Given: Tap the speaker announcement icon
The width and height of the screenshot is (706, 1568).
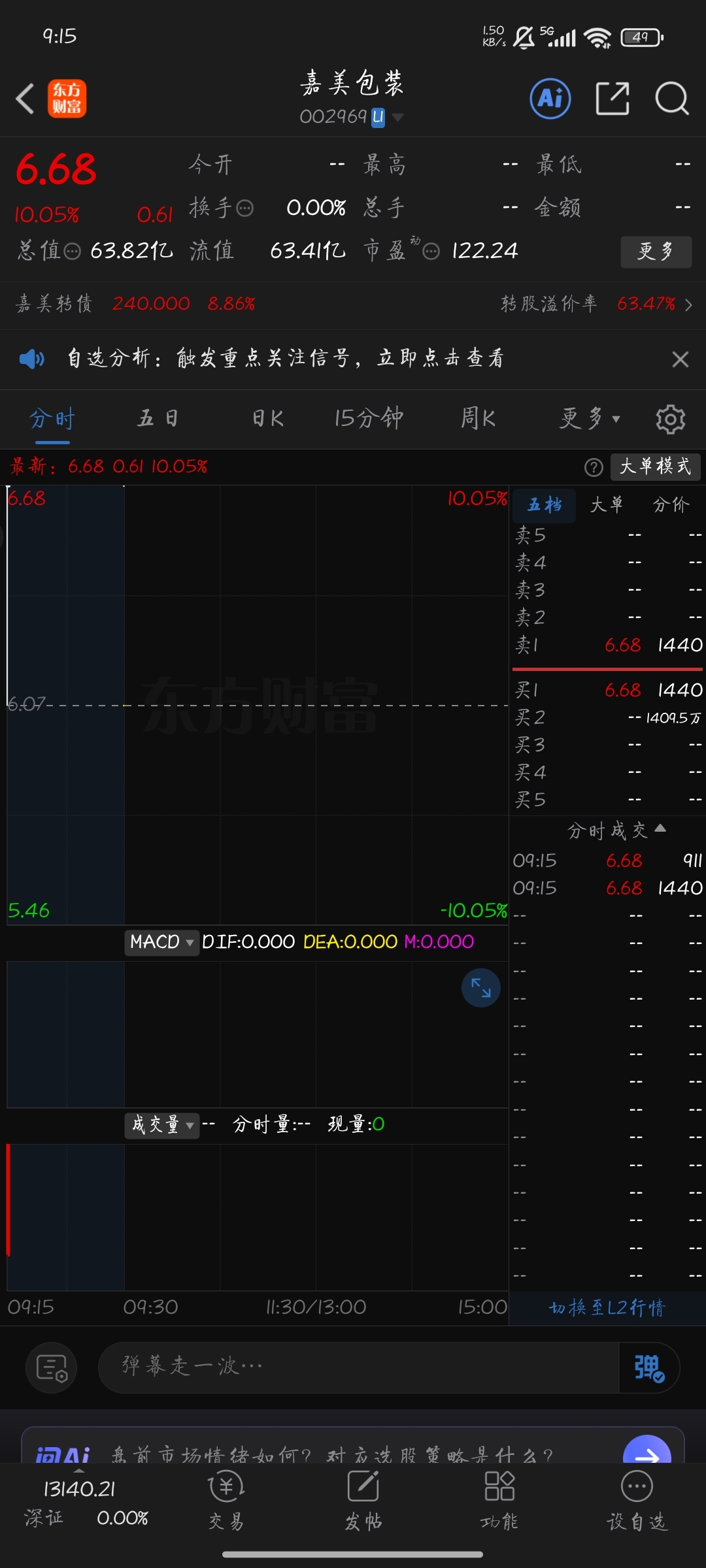Looking at the screenshot, I should click(x=32, y=359).
